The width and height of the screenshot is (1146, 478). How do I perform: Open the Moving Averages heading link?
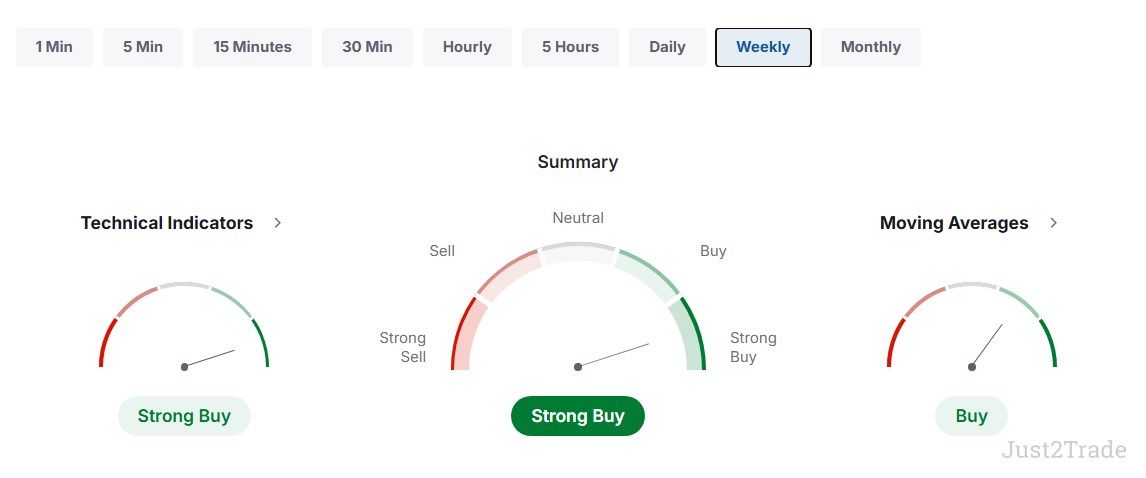(x=954, y=223)
